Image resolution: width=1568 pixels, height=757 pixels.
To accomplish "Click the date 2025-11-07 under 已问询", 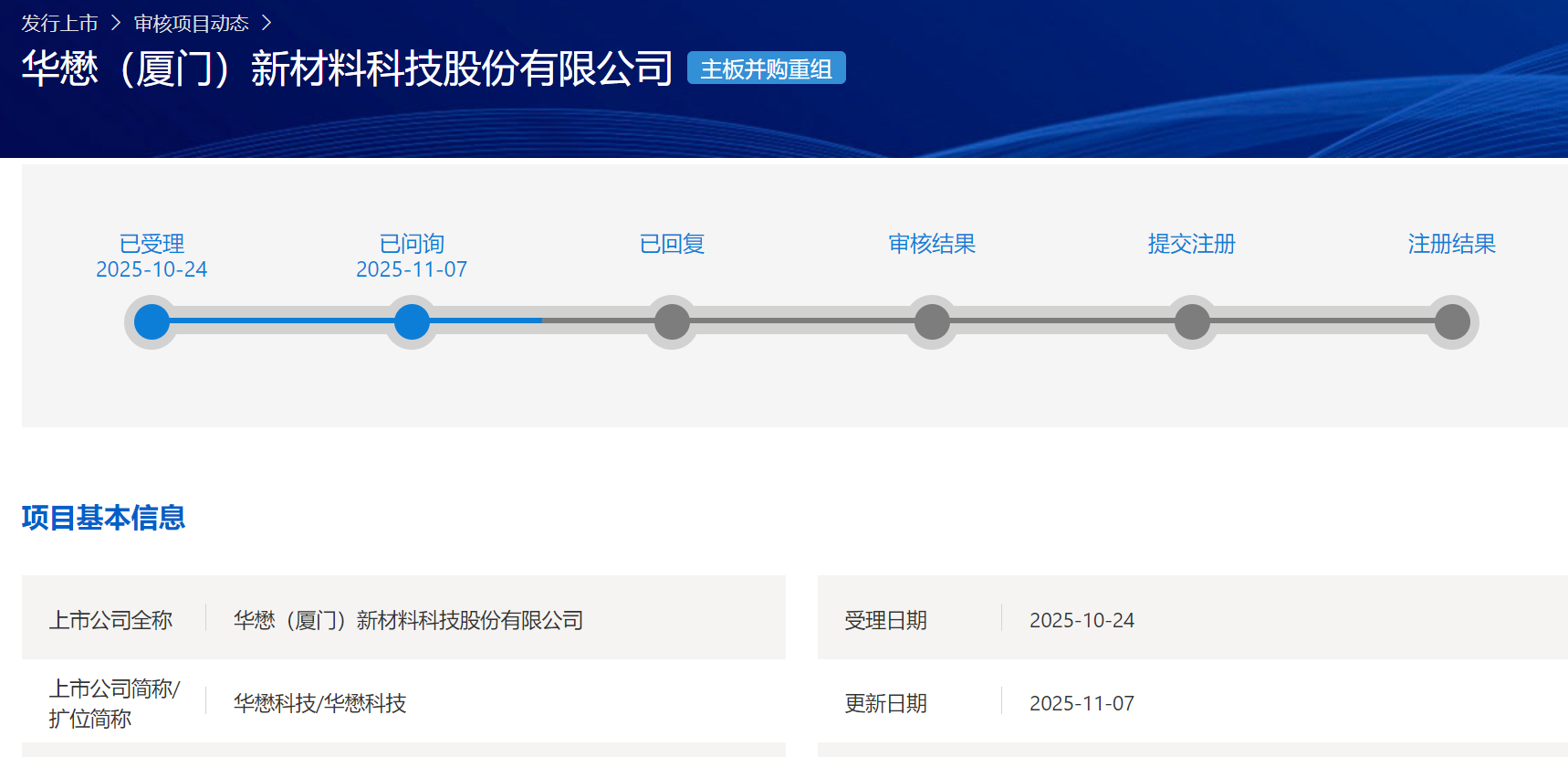I will tap(412, 269).
